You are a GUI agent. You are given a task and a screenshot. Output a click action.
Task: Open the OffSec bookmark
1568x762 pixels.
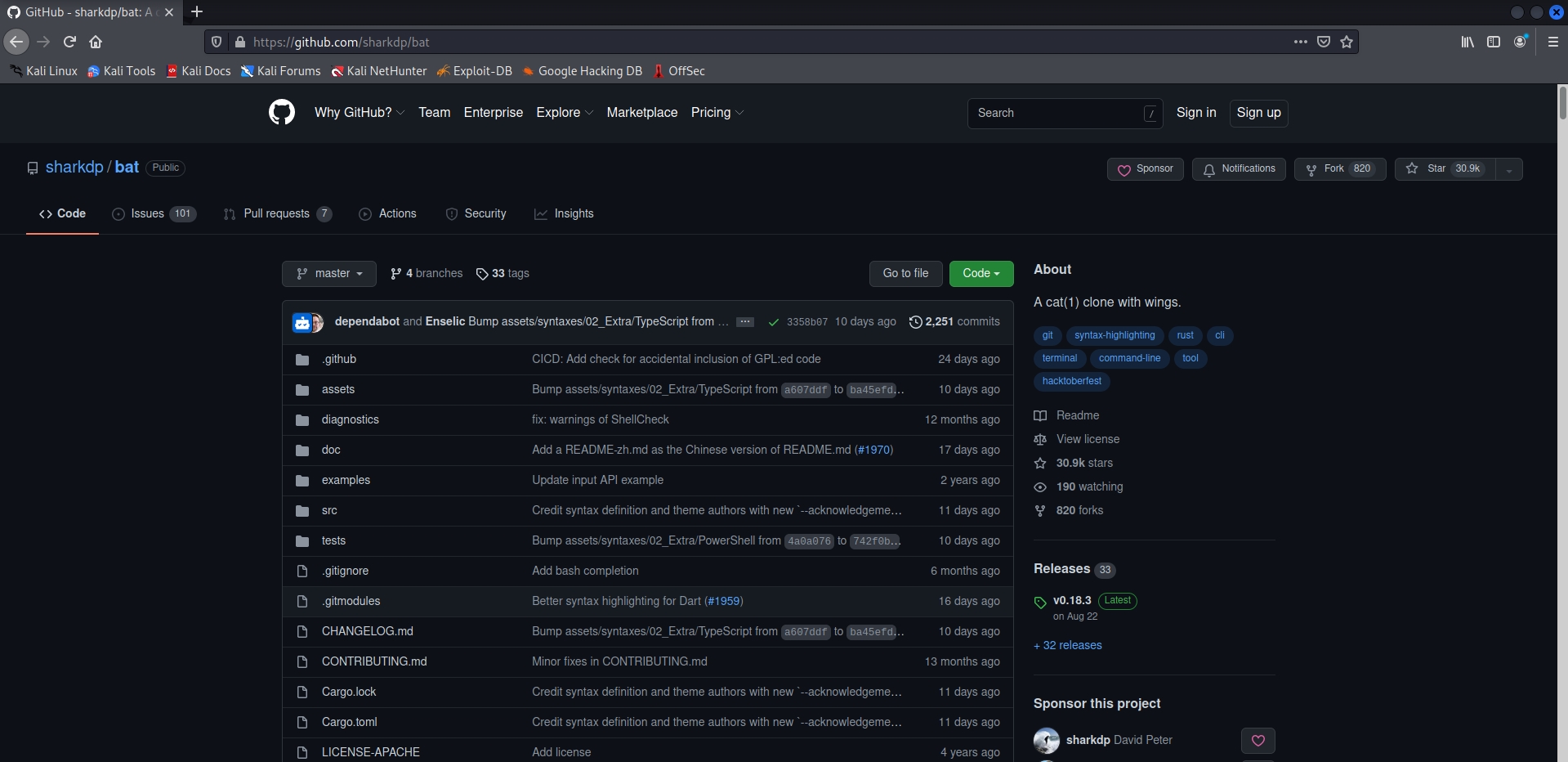point(679,71)
